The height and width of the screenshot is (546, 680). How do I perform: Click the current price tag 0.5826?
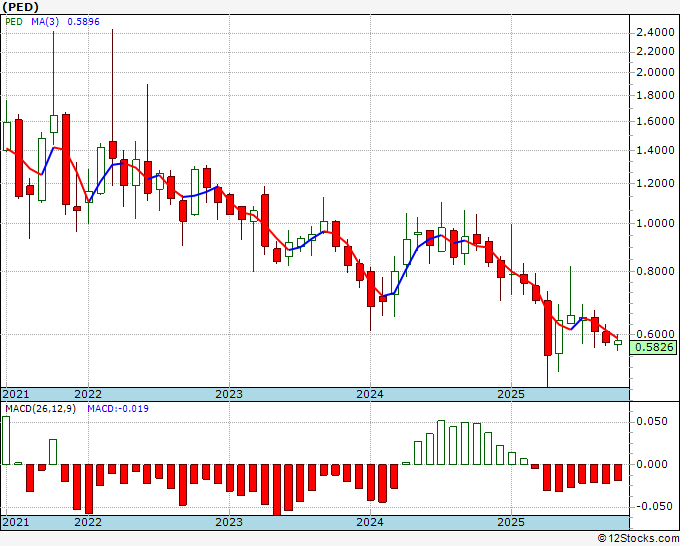coord(654,347)
